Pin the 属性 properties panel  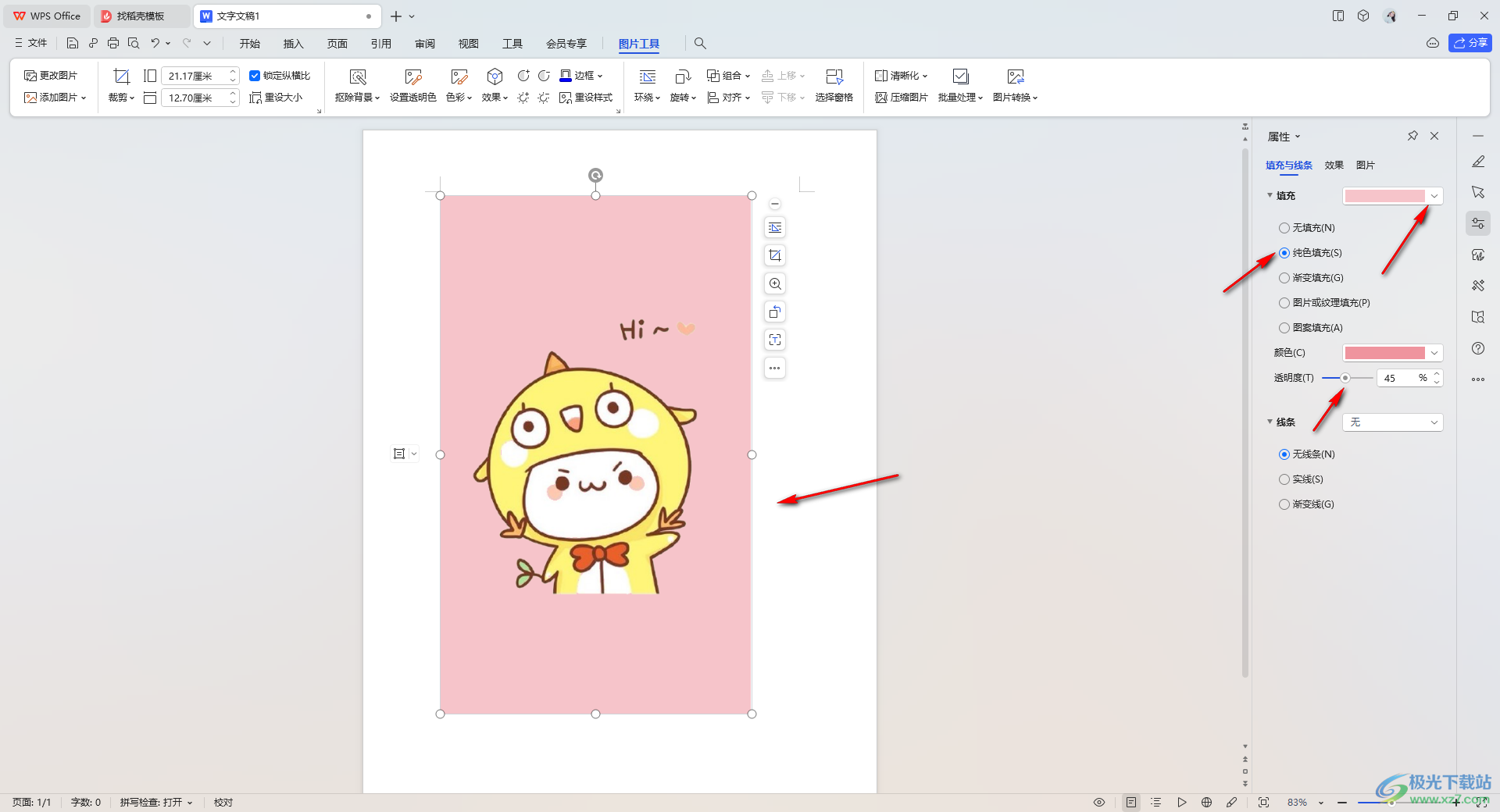(x=1412, y=136)
